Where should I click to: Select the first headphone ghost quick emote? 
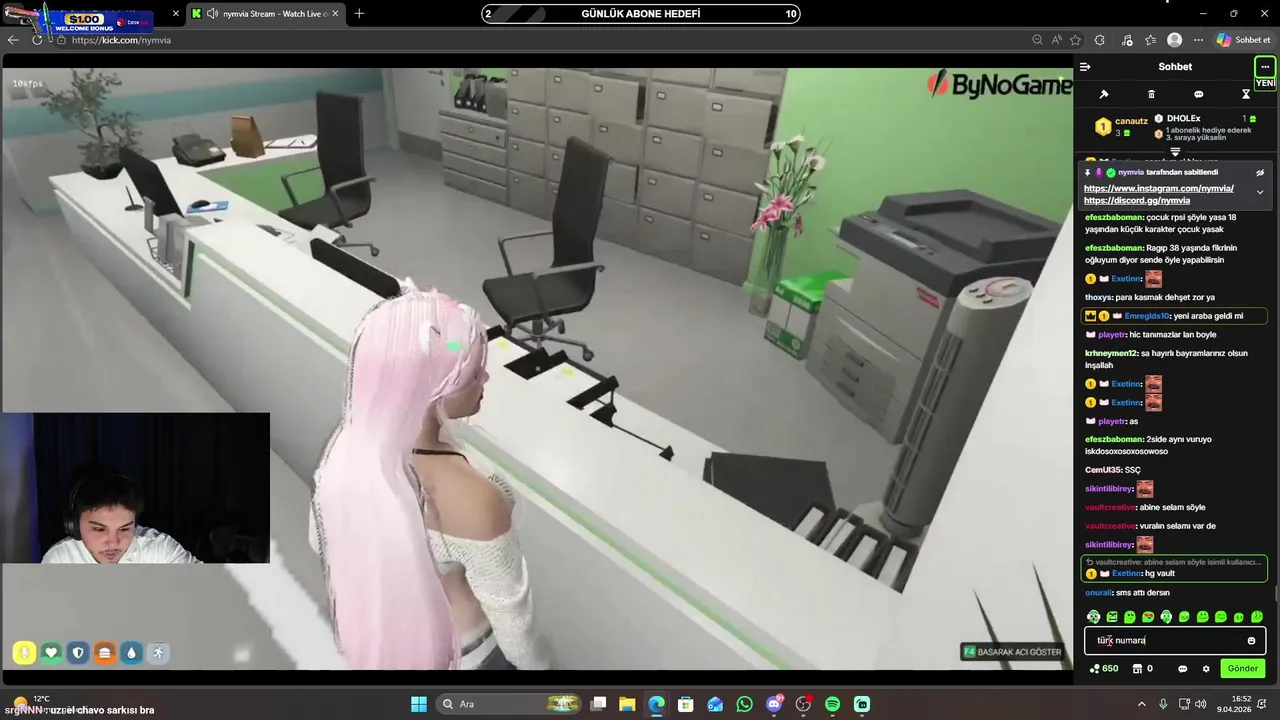coord(1093,617)
